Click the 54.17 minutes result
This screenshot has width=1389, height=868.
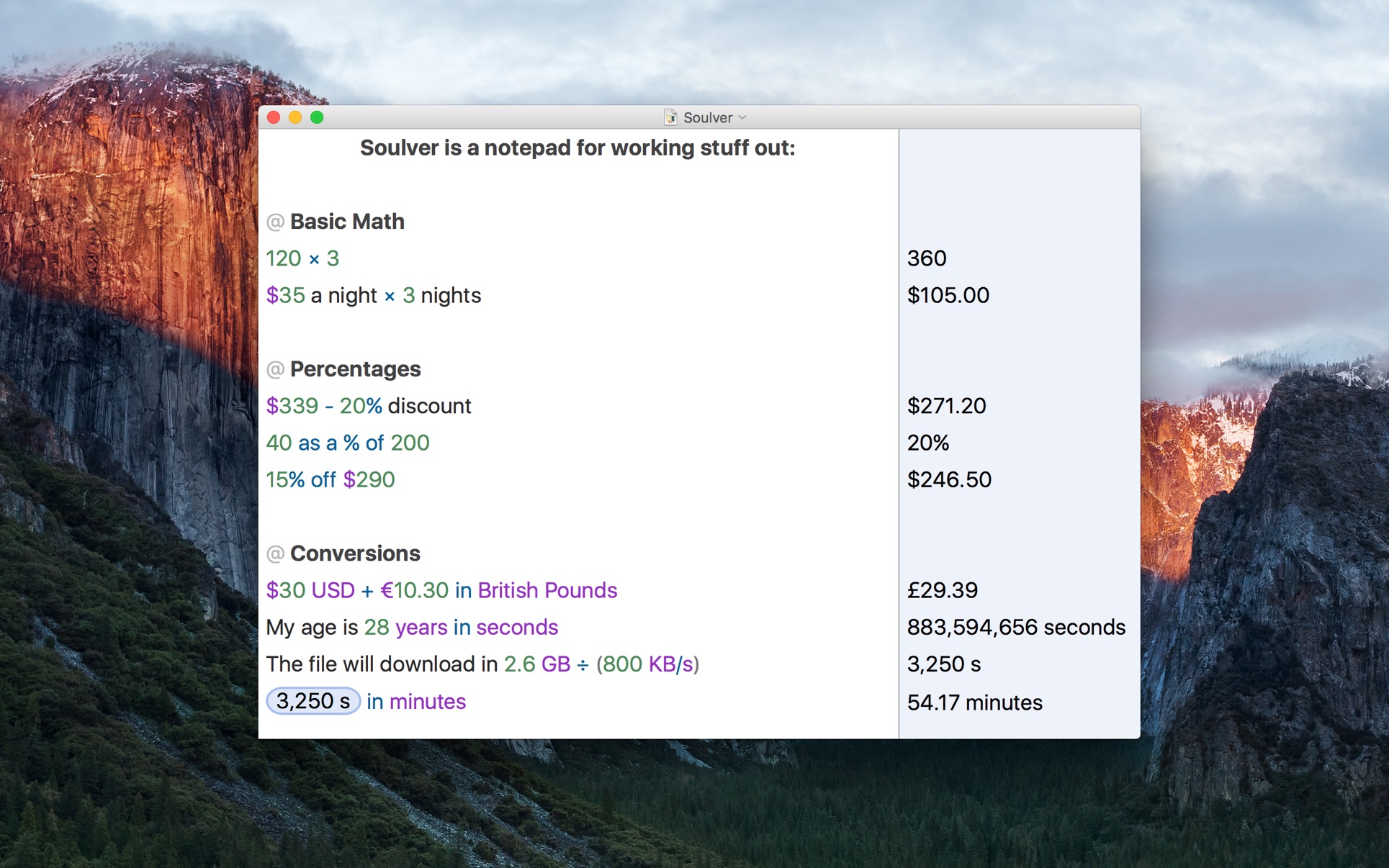tap(974, 702)
